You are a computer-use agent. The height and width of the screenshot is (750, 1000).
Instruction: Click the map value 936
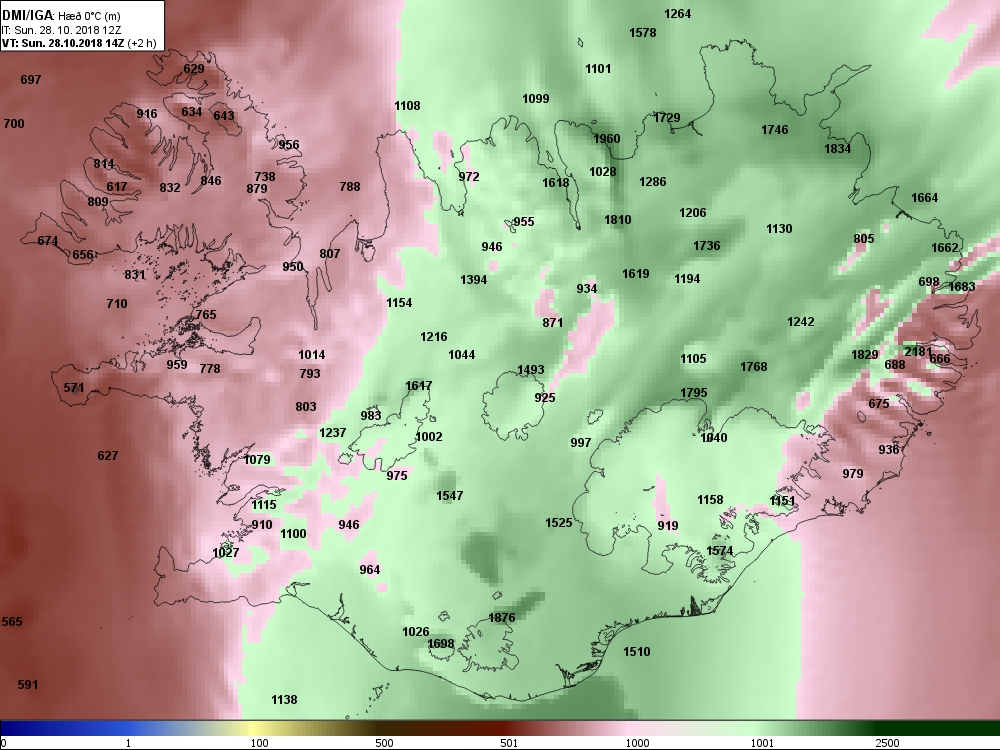point(888,450)
